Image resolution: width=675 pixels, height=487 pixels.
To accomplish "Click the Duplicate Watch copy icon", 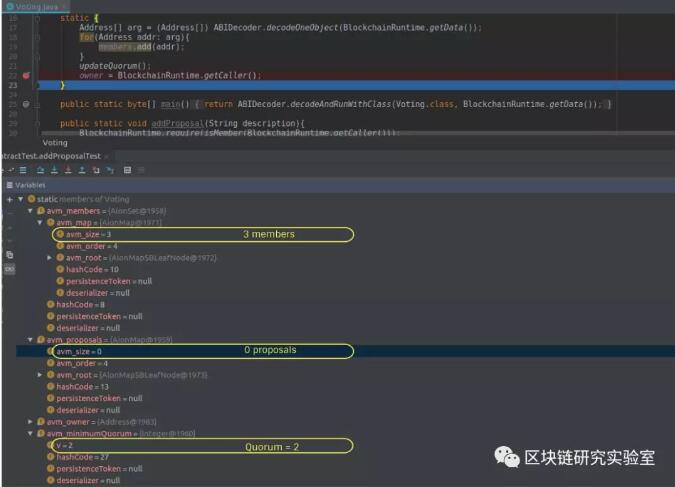I will [x=9, y=255].
